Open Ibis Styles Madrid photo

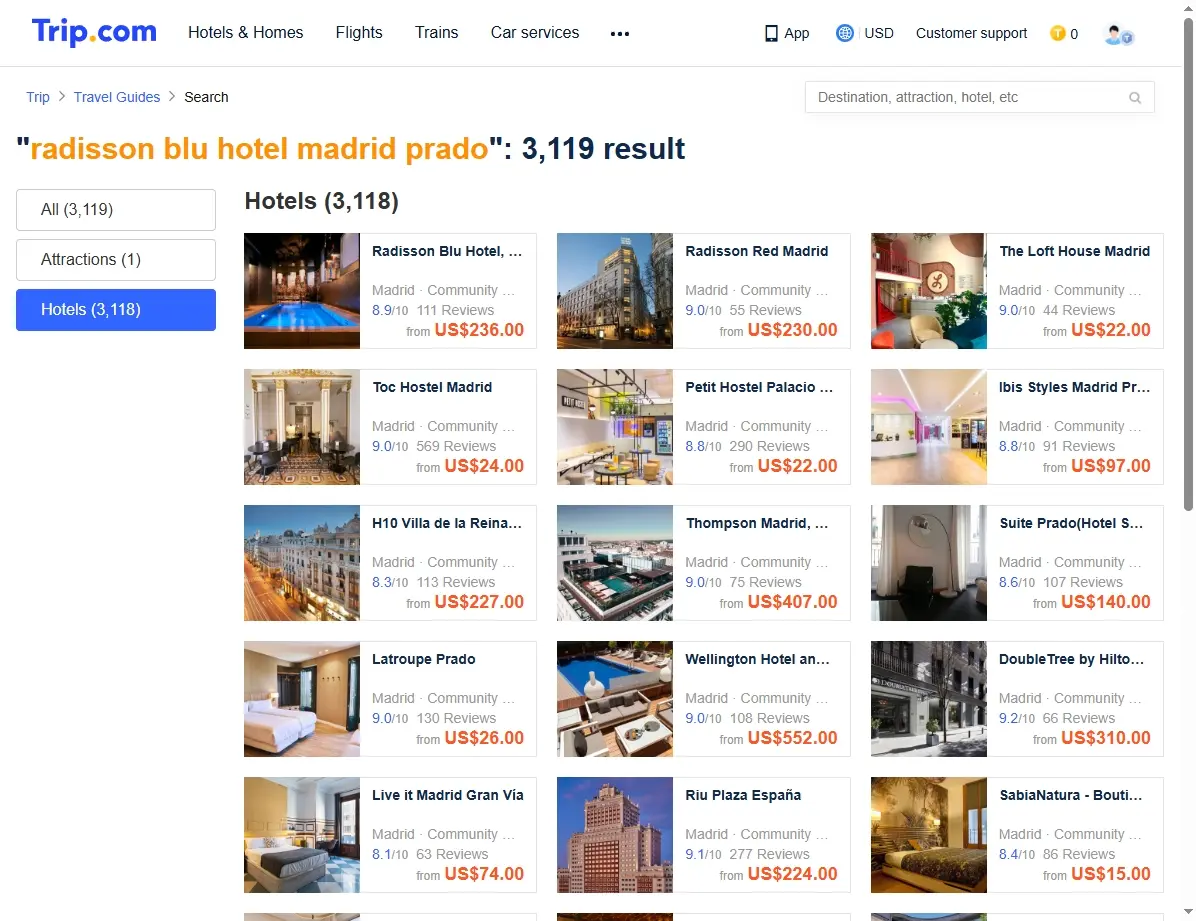click(929, 427)
